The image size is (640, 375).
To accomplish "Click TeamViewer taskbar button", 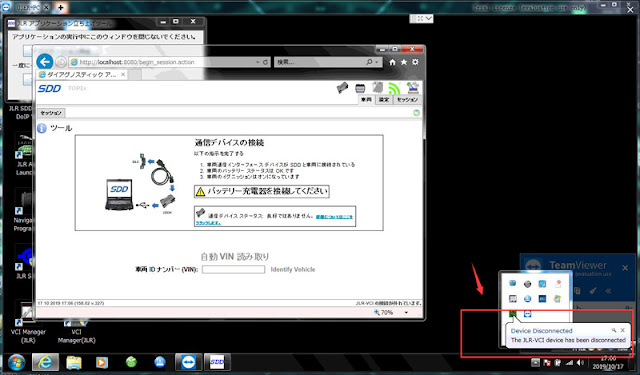I will coord(189,362).
